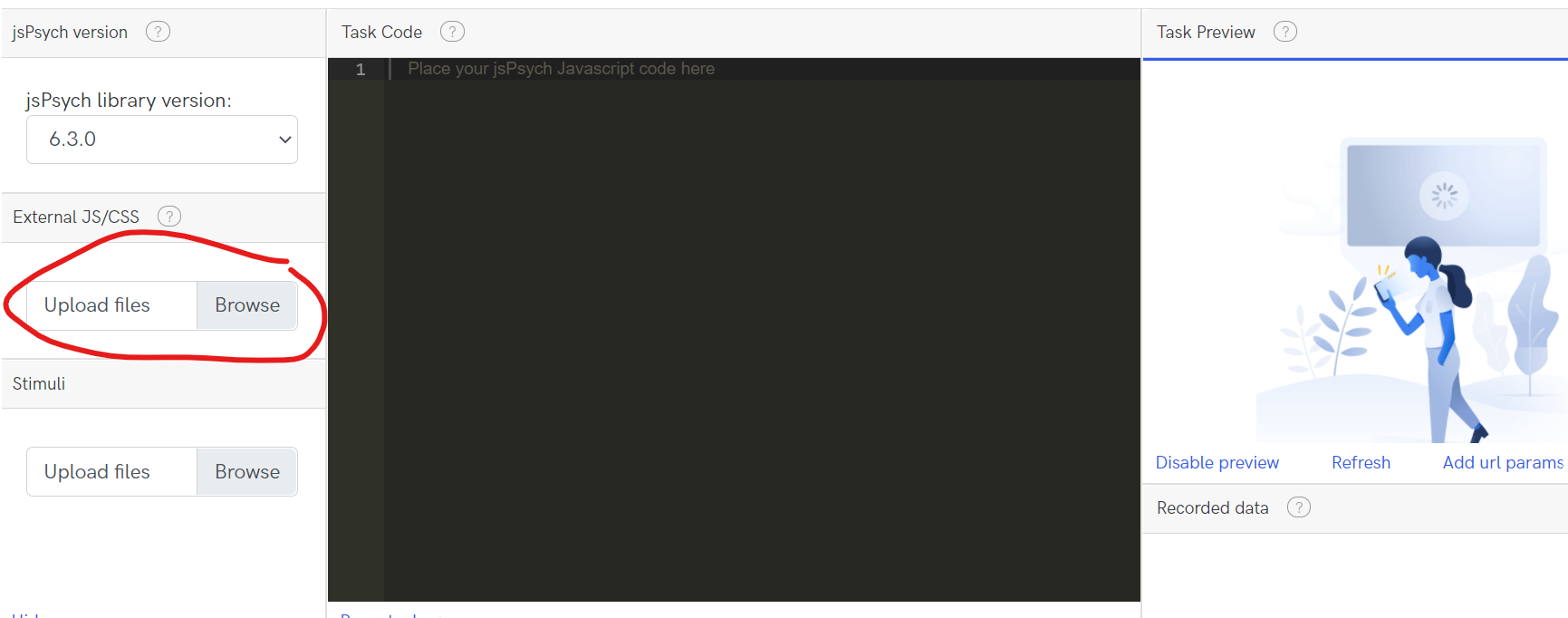Click line number 1 in the editor gutter
Viewport: 1568px width, 618px height.
point(361,69)
